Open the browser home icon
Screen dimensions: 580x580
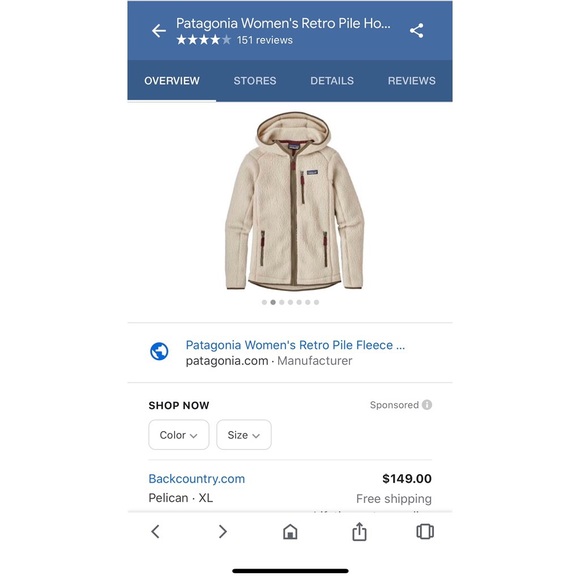point(290,532)
